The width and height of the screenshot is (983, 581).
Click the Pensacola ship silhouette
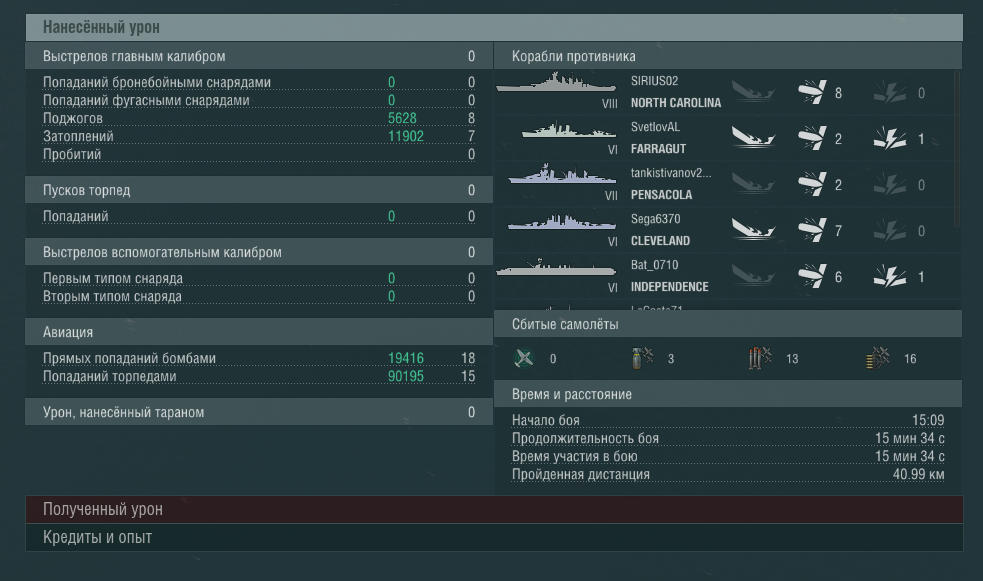tap(562, 174)
